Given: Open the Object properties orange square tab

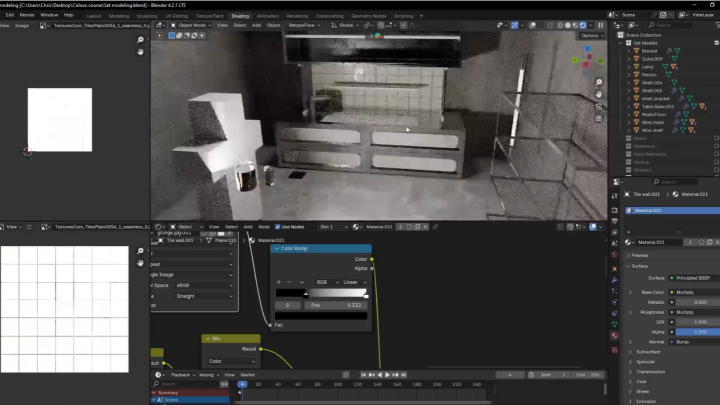Looking at the screenshot, I should pyautogui.click(x=615, y=268).
